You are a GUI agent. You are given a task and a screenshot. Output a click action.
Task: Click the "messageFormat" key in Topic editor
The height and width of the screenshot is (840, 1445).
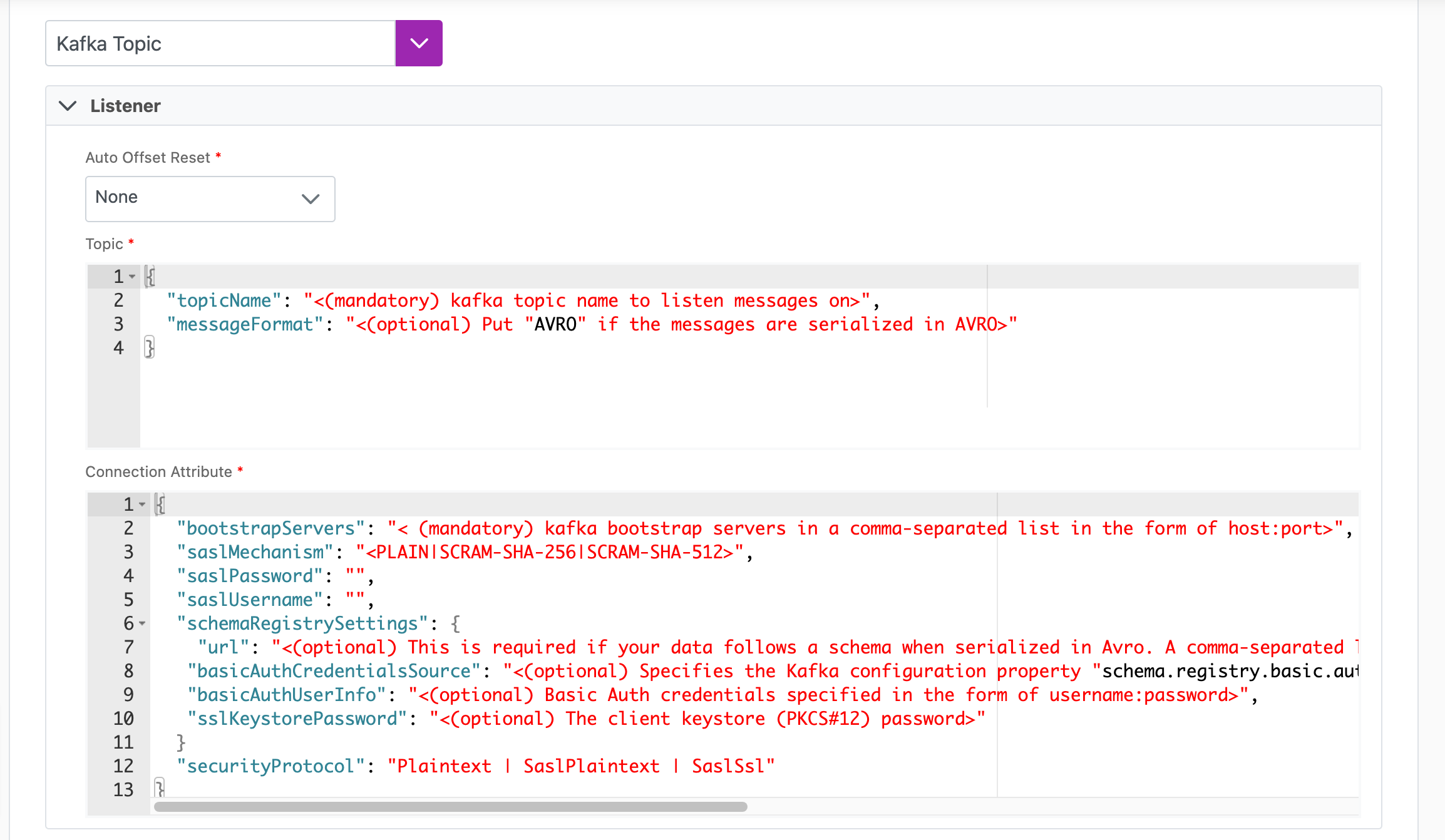(245, 324)
